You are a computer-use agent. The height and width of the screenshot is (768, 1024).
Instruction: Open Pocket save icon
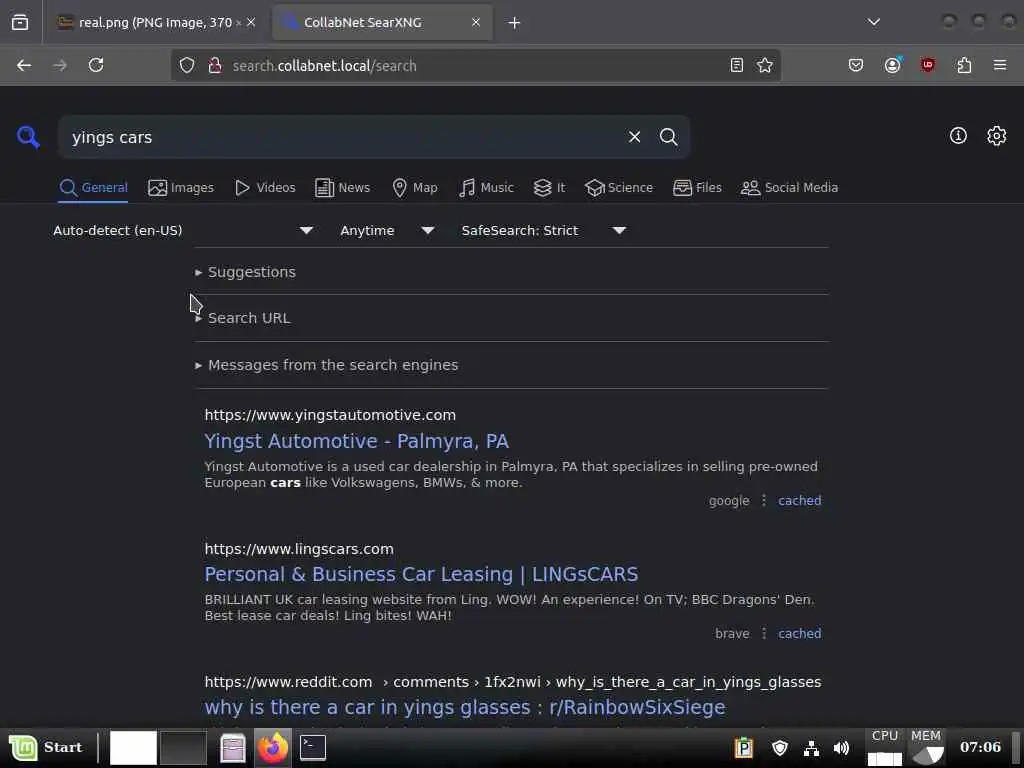(x=856, y=65)
